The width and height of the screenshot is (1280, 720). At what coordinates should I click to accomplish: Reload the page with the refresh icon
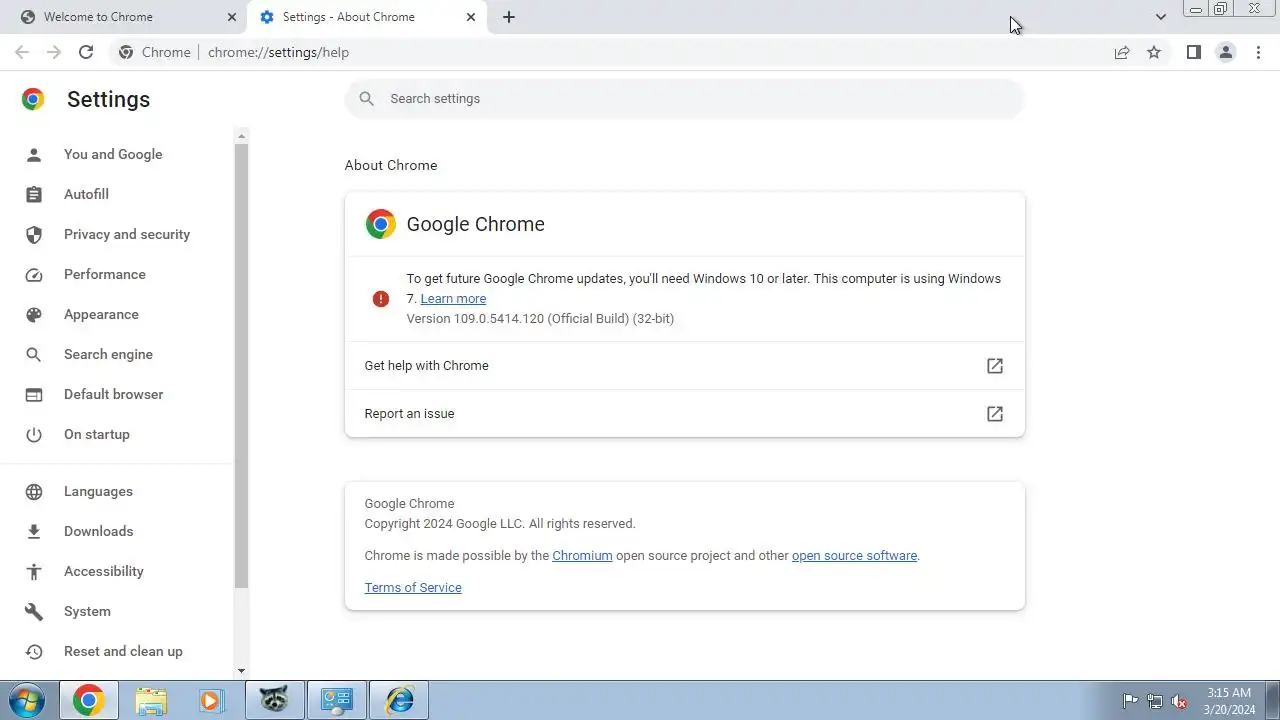(x=86, y=52)
